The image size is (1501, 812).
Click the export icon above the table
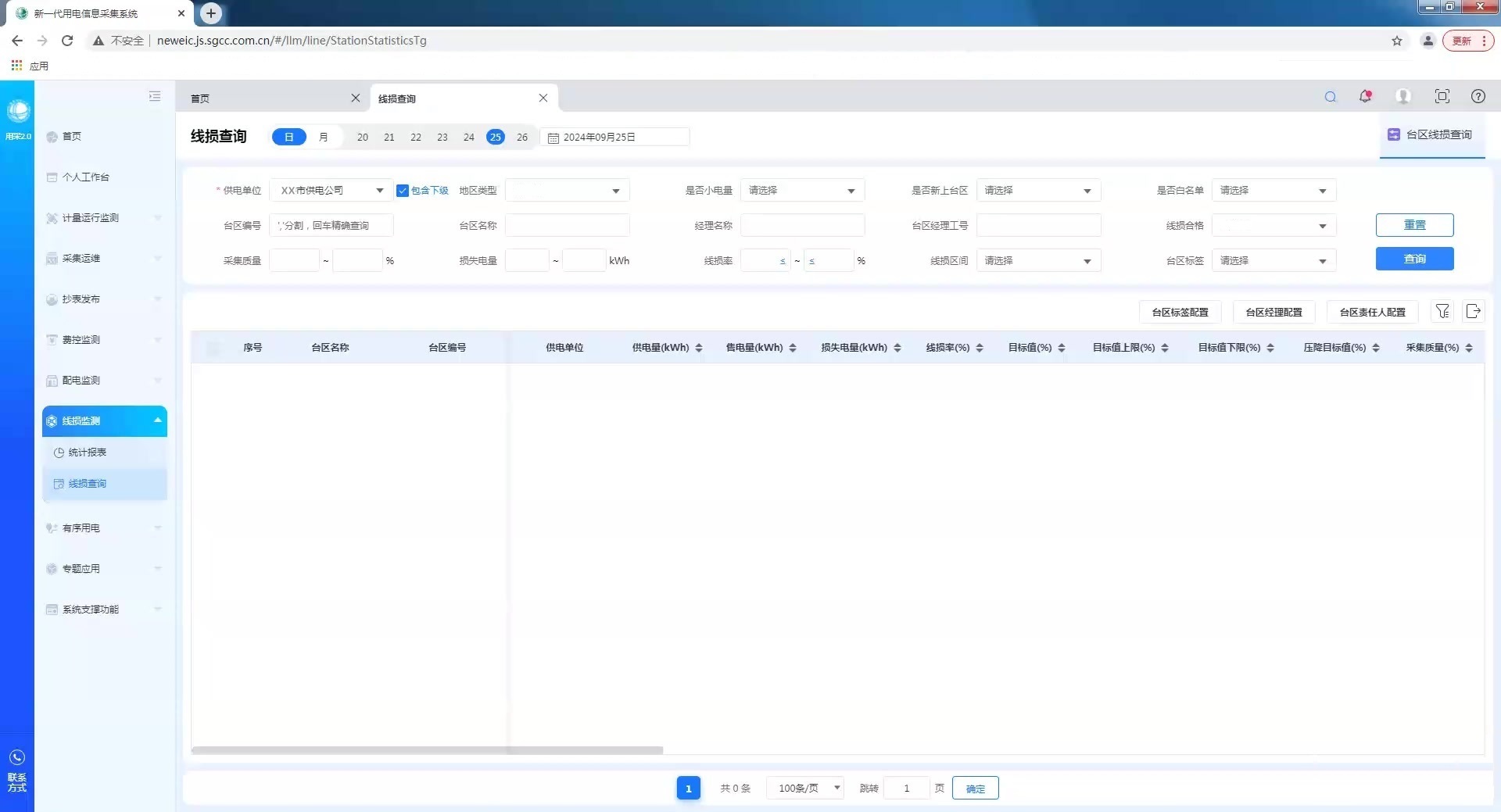point(1473,312)
